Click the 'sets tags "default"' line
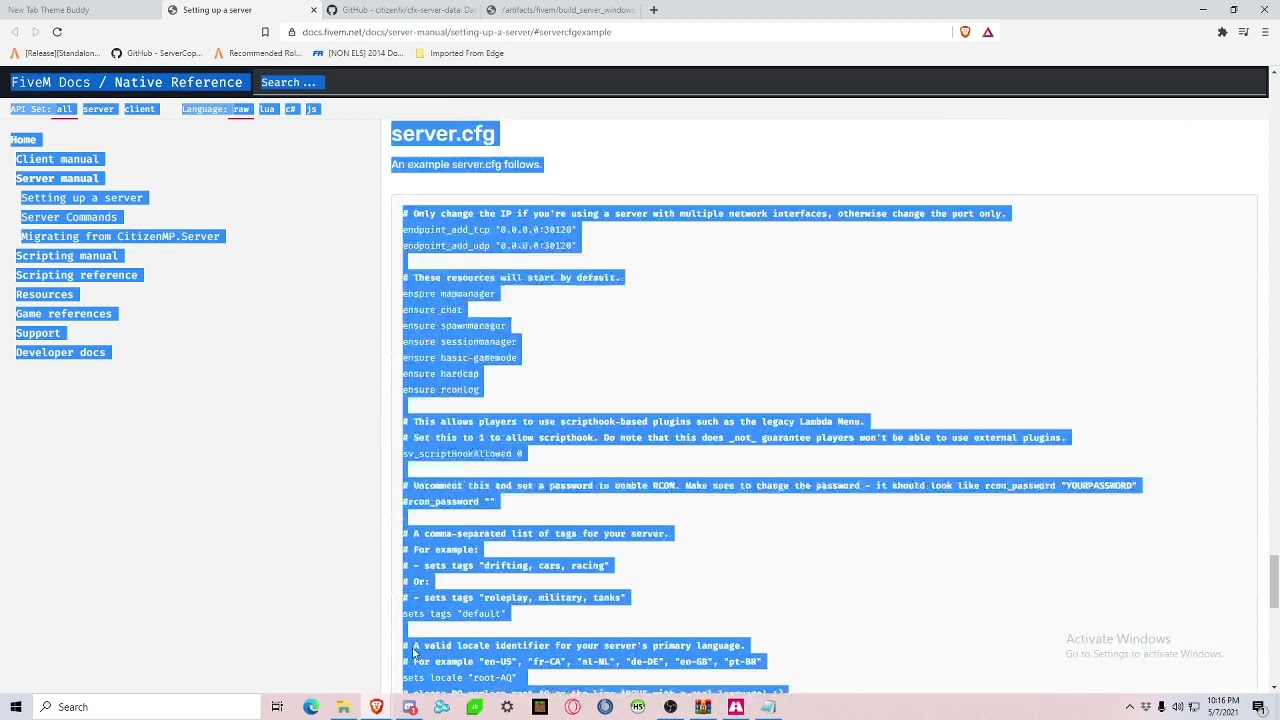1280x720 pixels. point(454,614)
